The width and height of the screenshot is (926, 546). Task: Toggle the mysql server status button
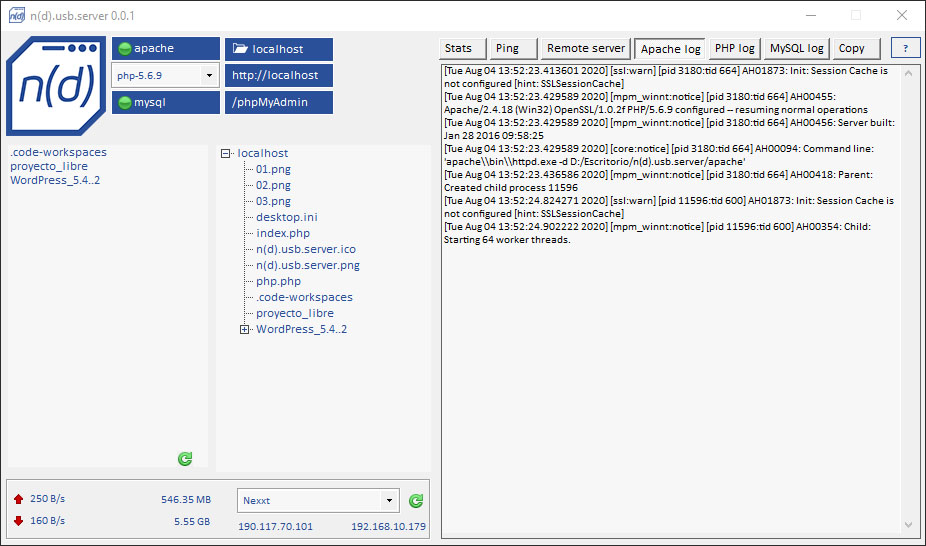pos(166,102)
